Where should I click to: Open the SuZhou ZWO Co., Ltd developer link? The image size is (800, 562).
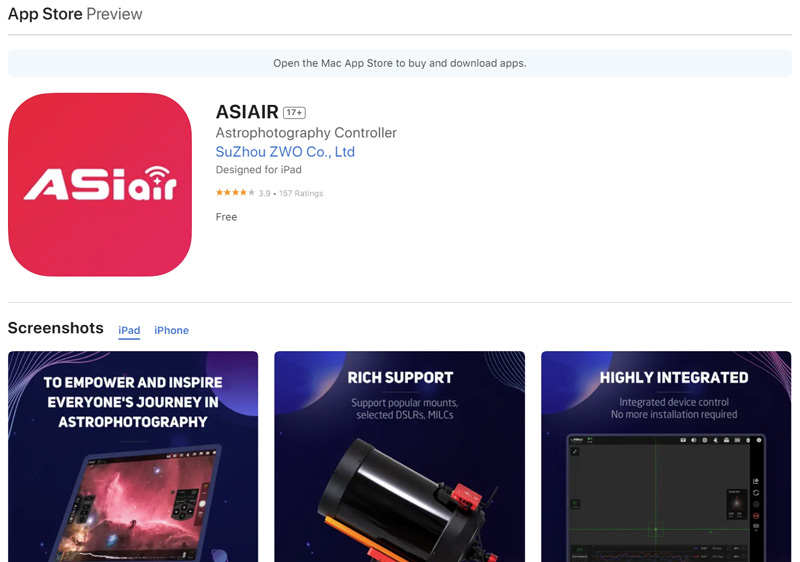coord(285,152)
